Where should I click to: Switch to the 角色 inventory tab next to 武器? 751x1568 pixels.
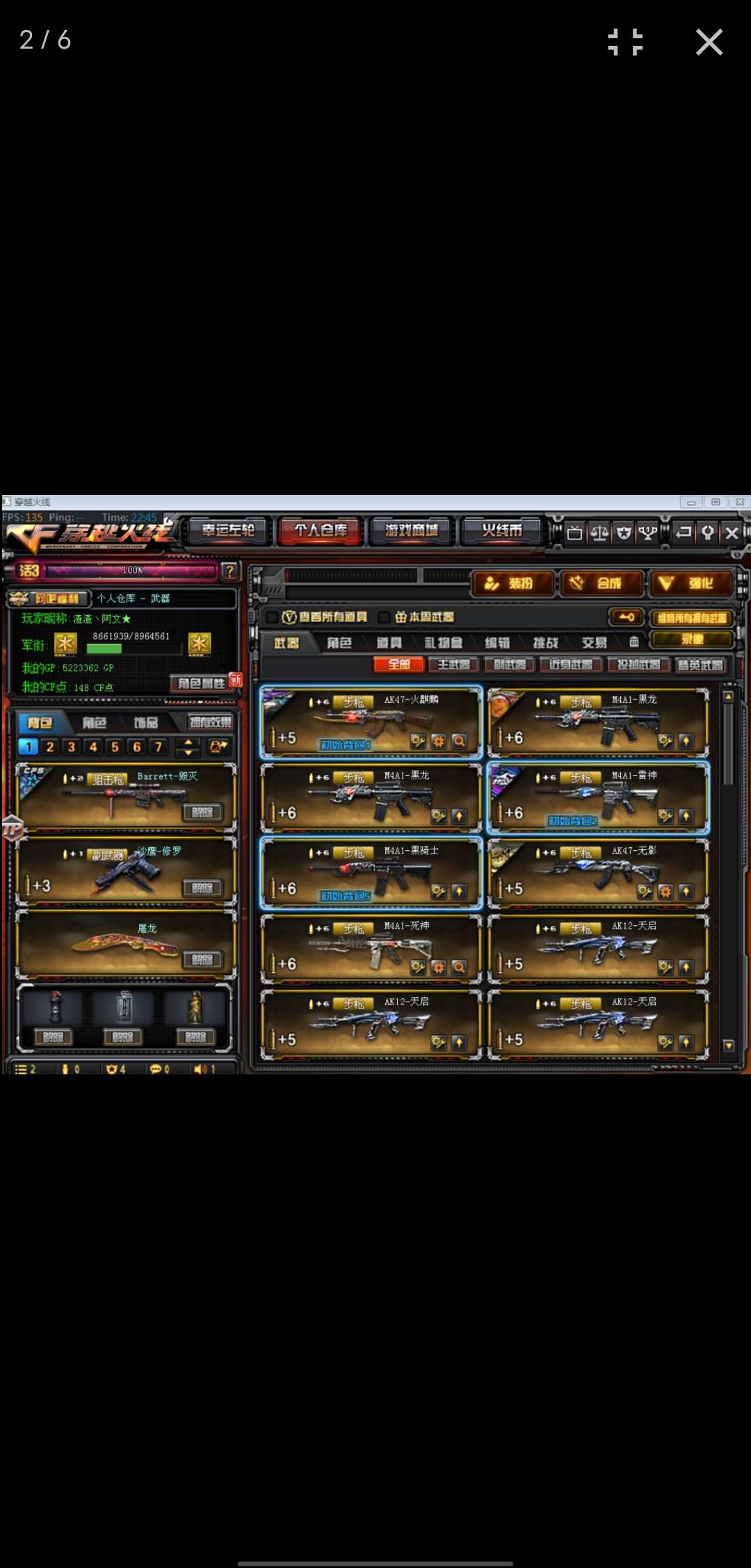pos(339,643)
